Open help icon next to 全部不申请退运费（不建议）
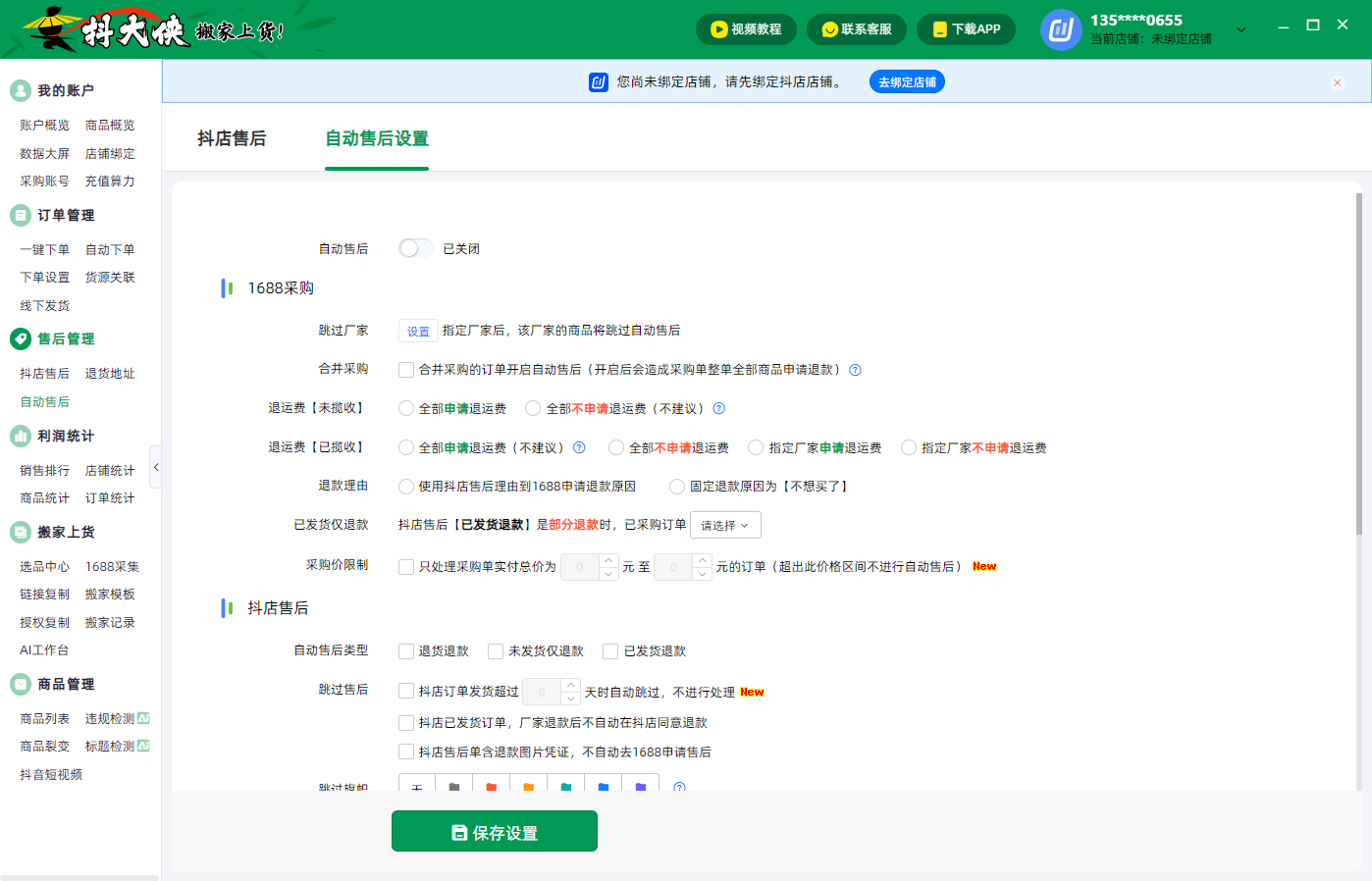The image size is (1372, 881). 718,408
